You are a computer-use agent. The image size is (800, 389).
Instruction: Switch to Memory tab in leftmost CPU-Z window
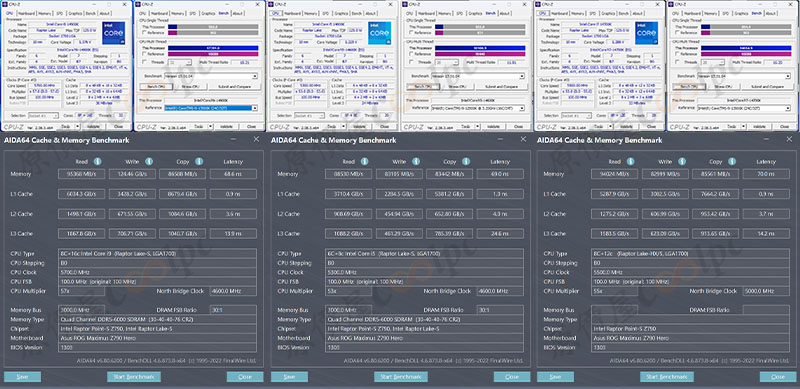click(x=46, y=13)
